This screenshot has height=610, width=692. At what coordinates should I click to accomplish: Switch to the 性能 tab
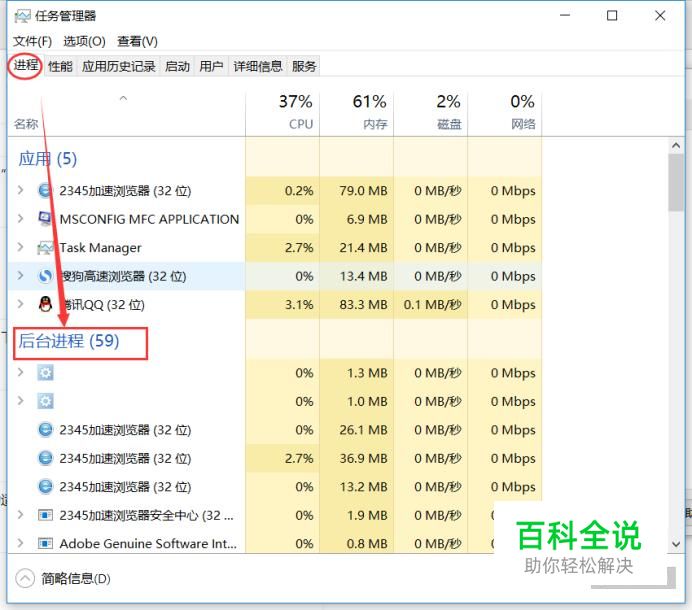coord(60,67)
